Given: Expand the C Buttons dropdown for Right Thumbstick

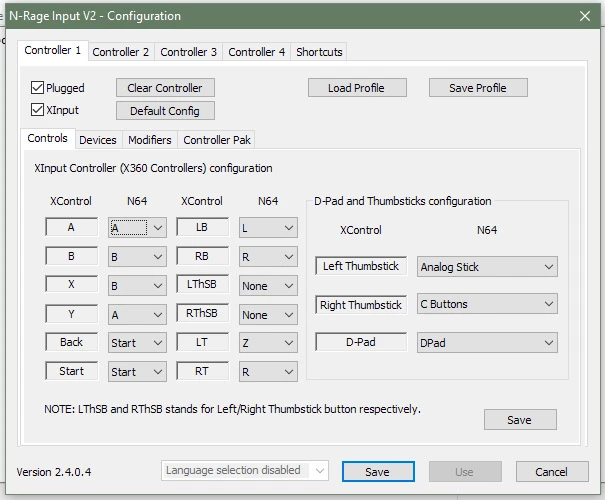Looking at the screenshot, I should [x=487, y=304].
